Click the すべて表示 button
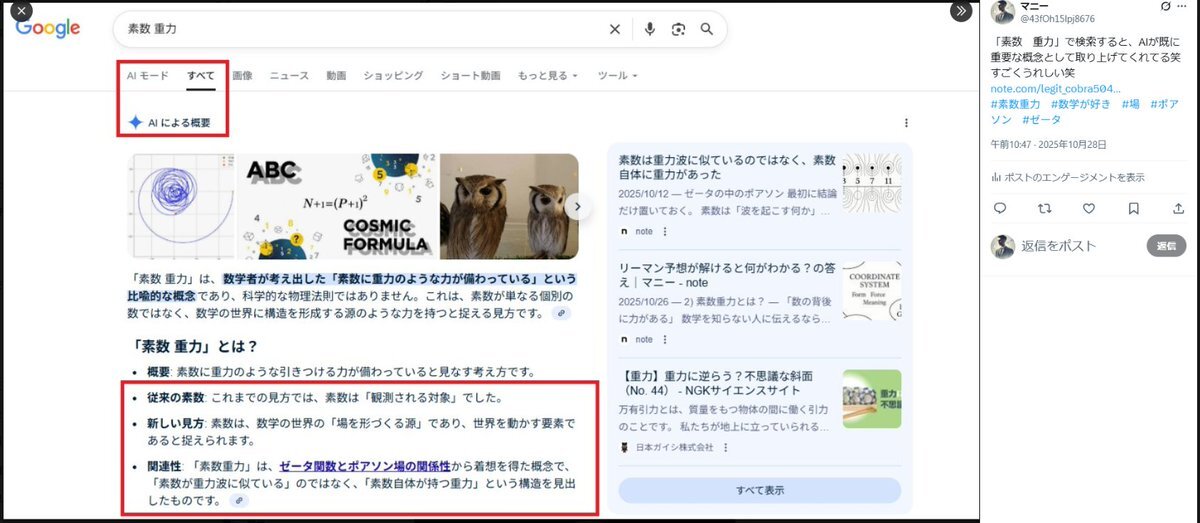Screen dimensions: 1200x523 pyautogui.click(x=759, y=490)
